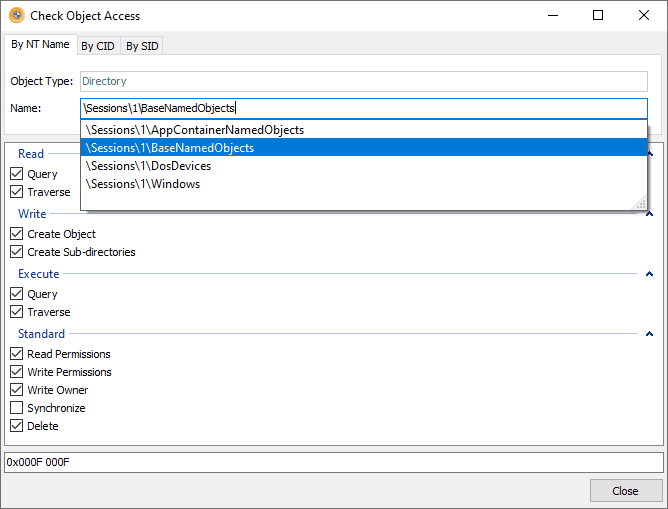Click into the Name text field

(x=400, y=108)
